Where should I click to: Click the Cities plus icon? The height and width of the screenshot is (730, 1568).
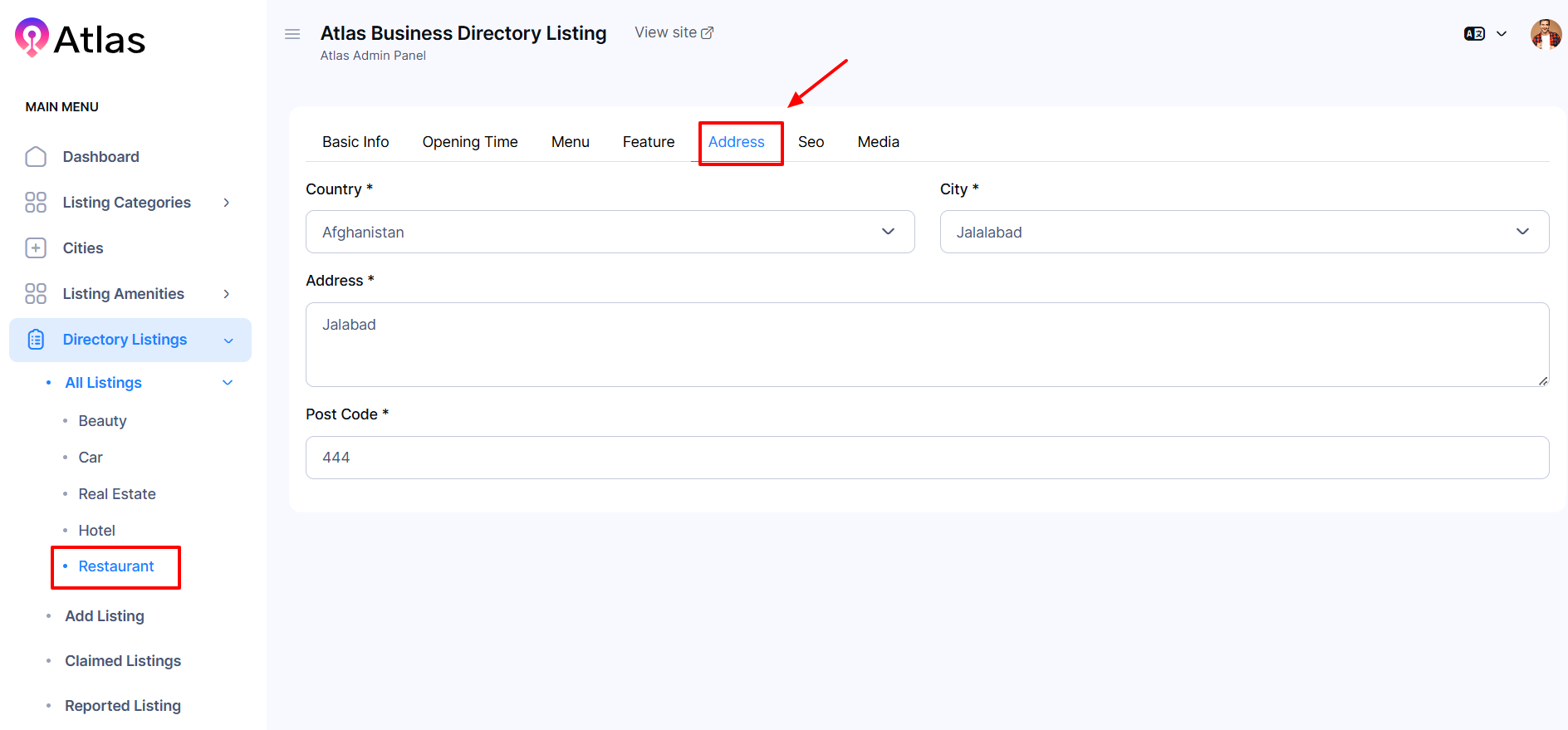tap(36, 248)
